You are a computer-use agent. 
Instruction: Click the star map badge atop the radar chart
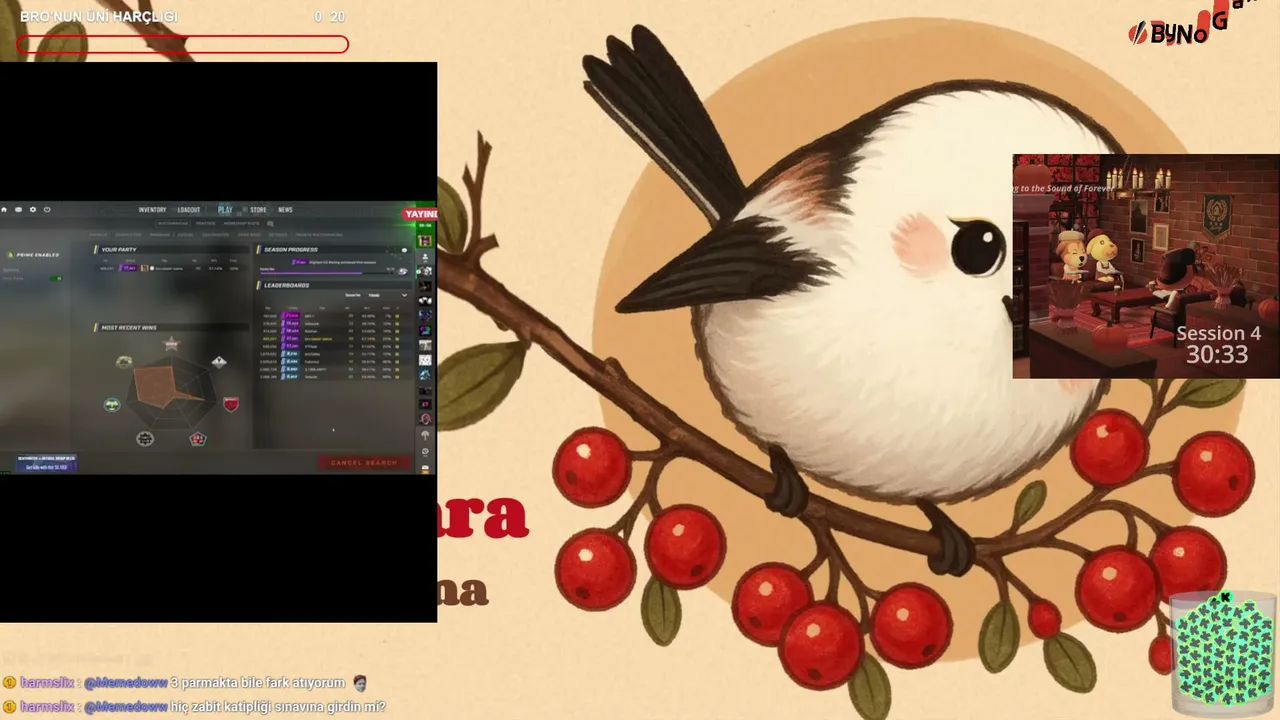point(171,344)
